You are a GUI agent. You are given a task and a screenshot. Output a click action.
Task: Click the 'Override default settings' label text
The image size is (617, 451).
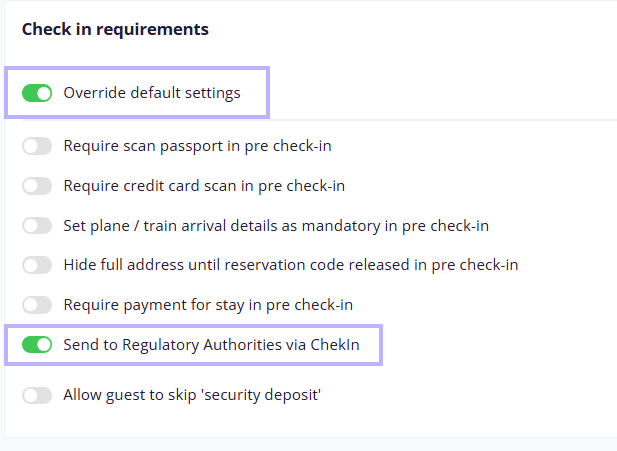click(152, 93)
